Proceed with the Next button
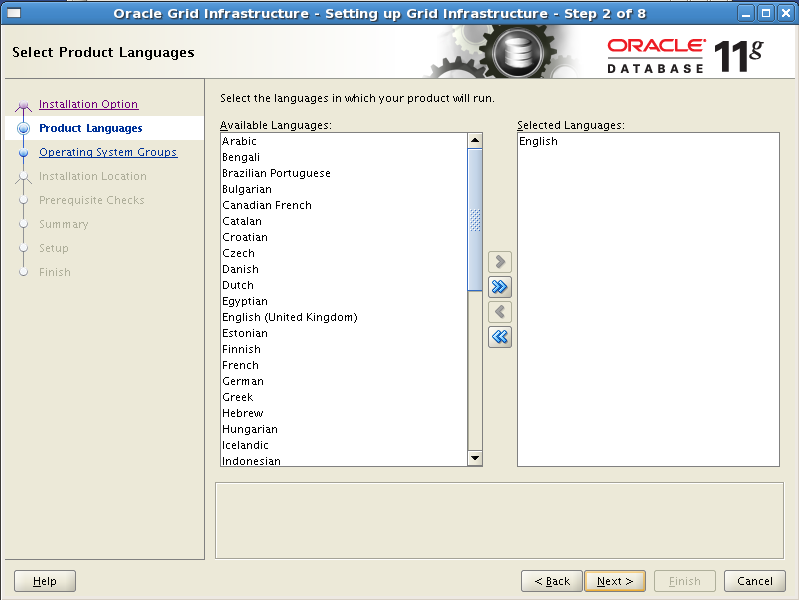799x600 pixels. [x=615, y=581]
